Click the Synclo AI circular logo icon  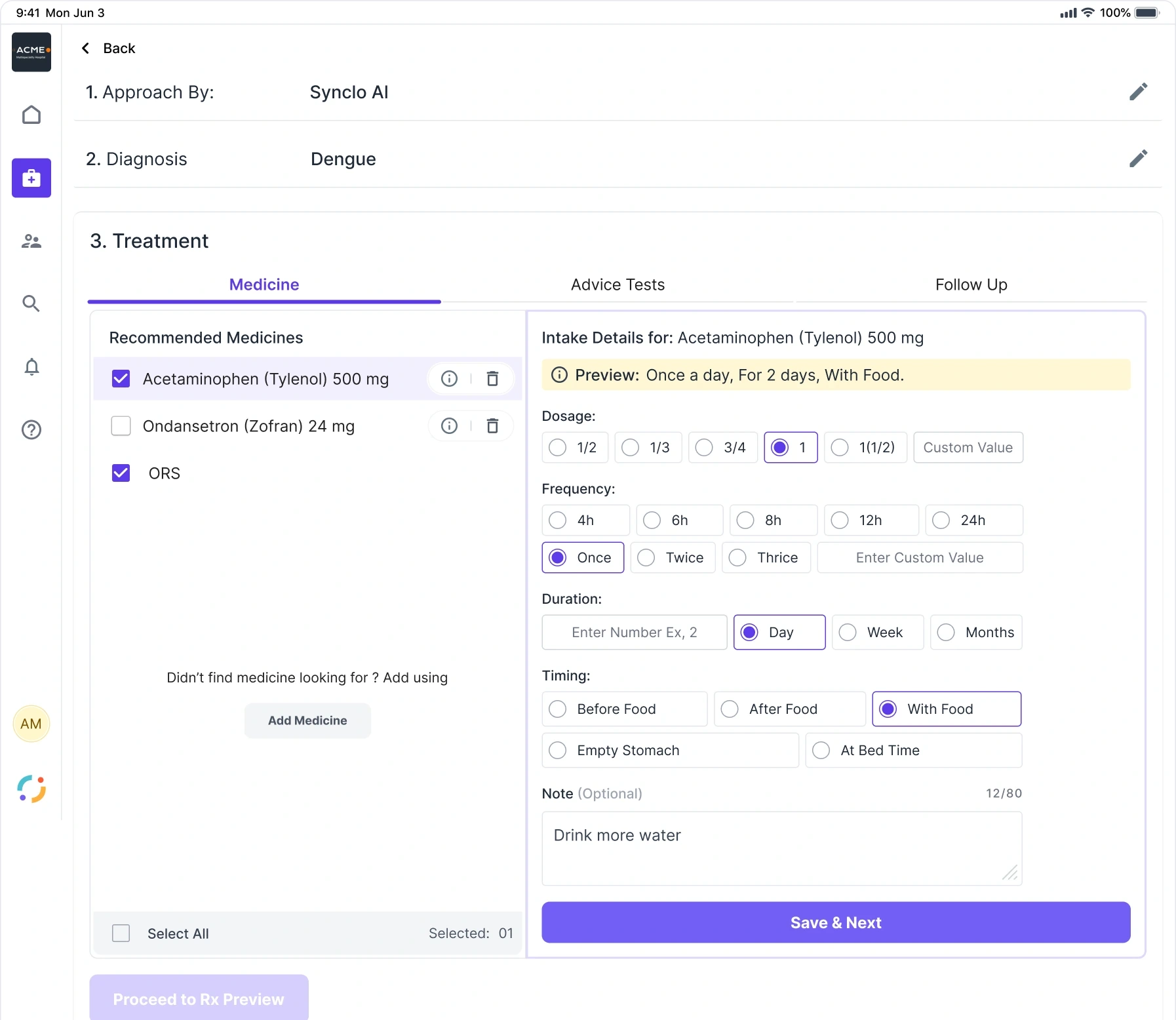tap(31, 789)
